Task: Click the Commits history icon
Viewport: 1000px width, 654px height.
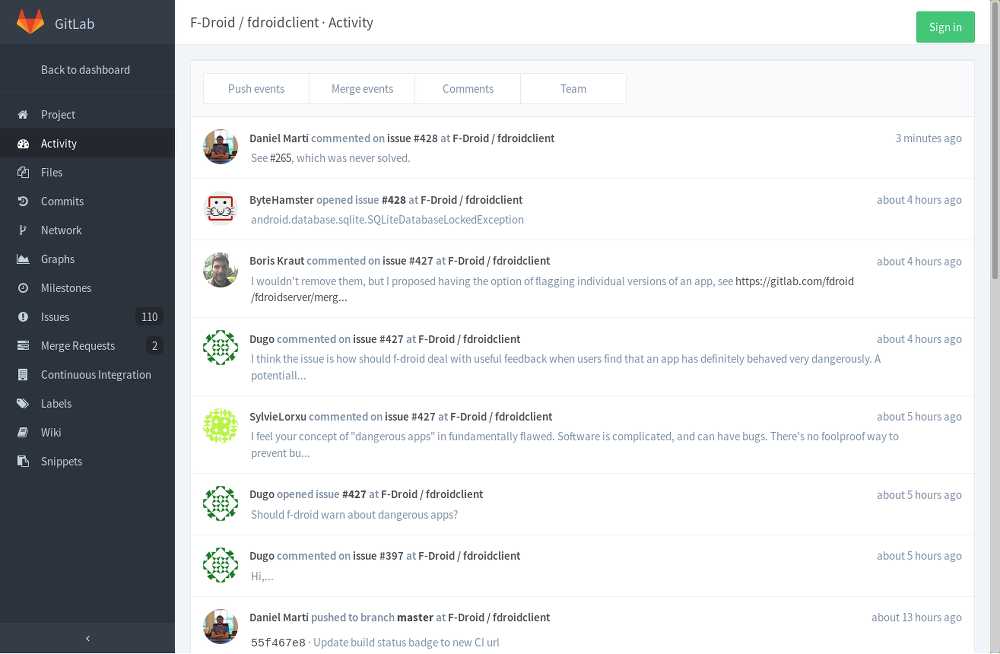Action: point(23,202)
